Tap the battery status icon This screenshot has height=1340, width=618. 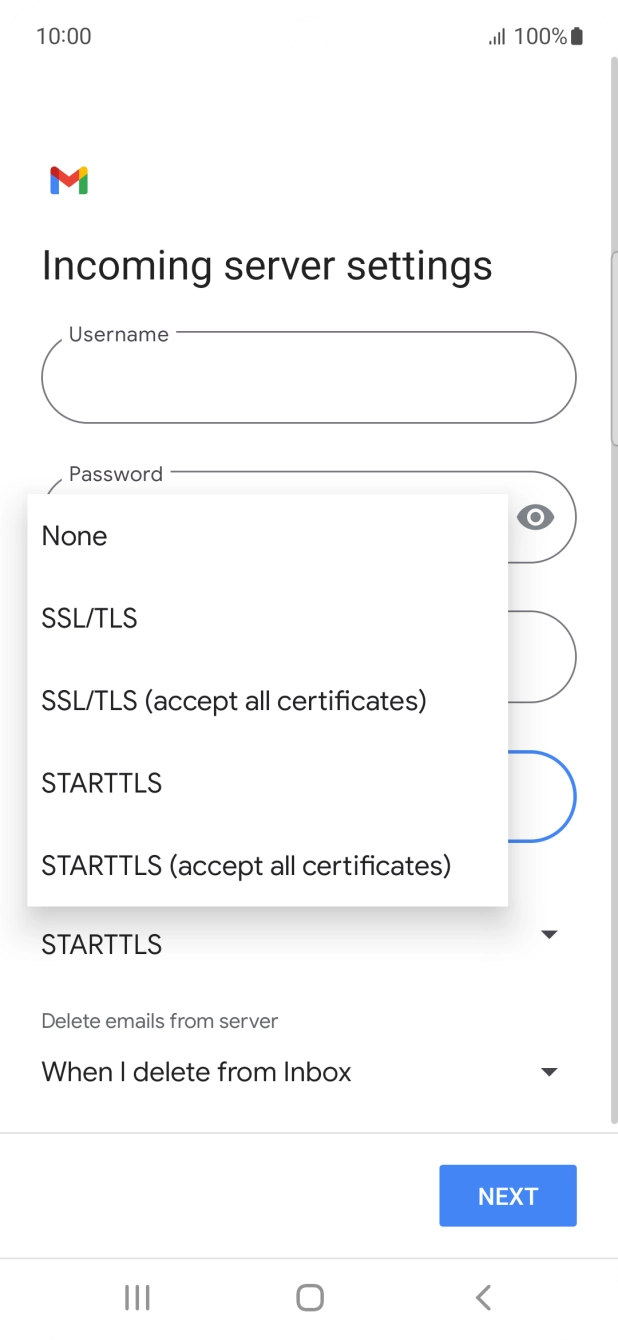577,37
